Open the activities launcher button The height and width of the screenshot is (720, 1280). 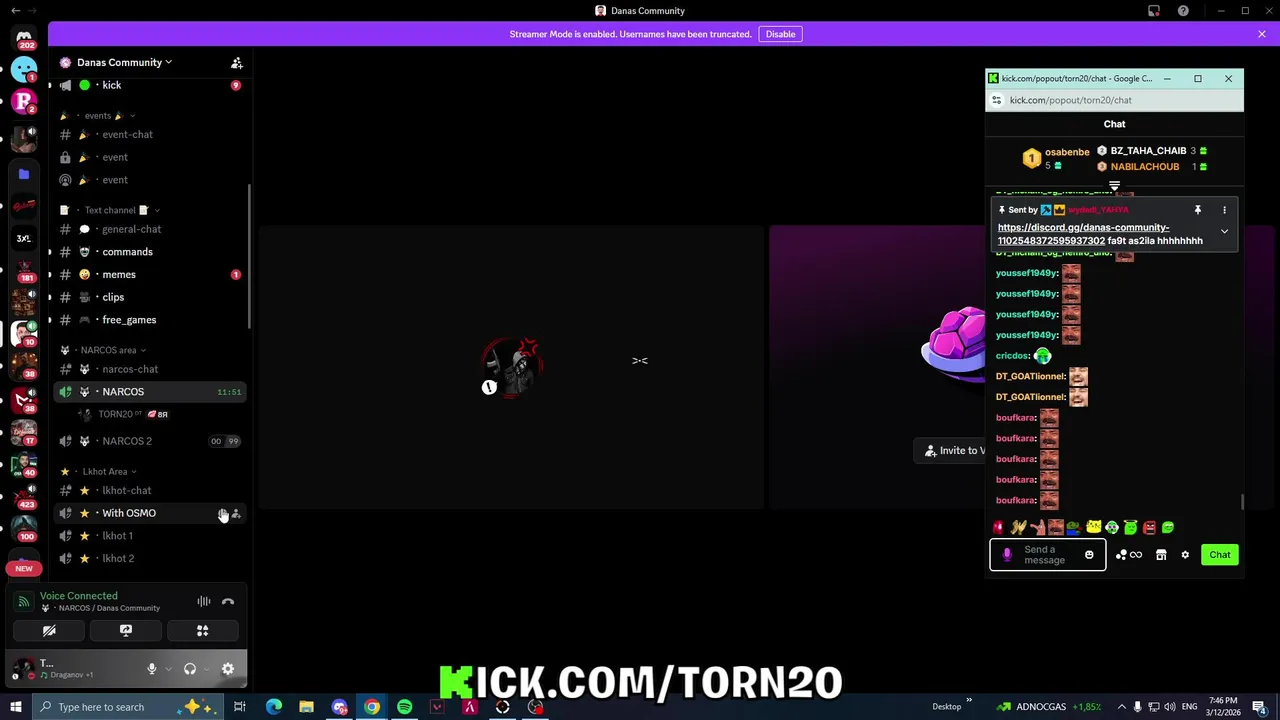coord(203,631)
